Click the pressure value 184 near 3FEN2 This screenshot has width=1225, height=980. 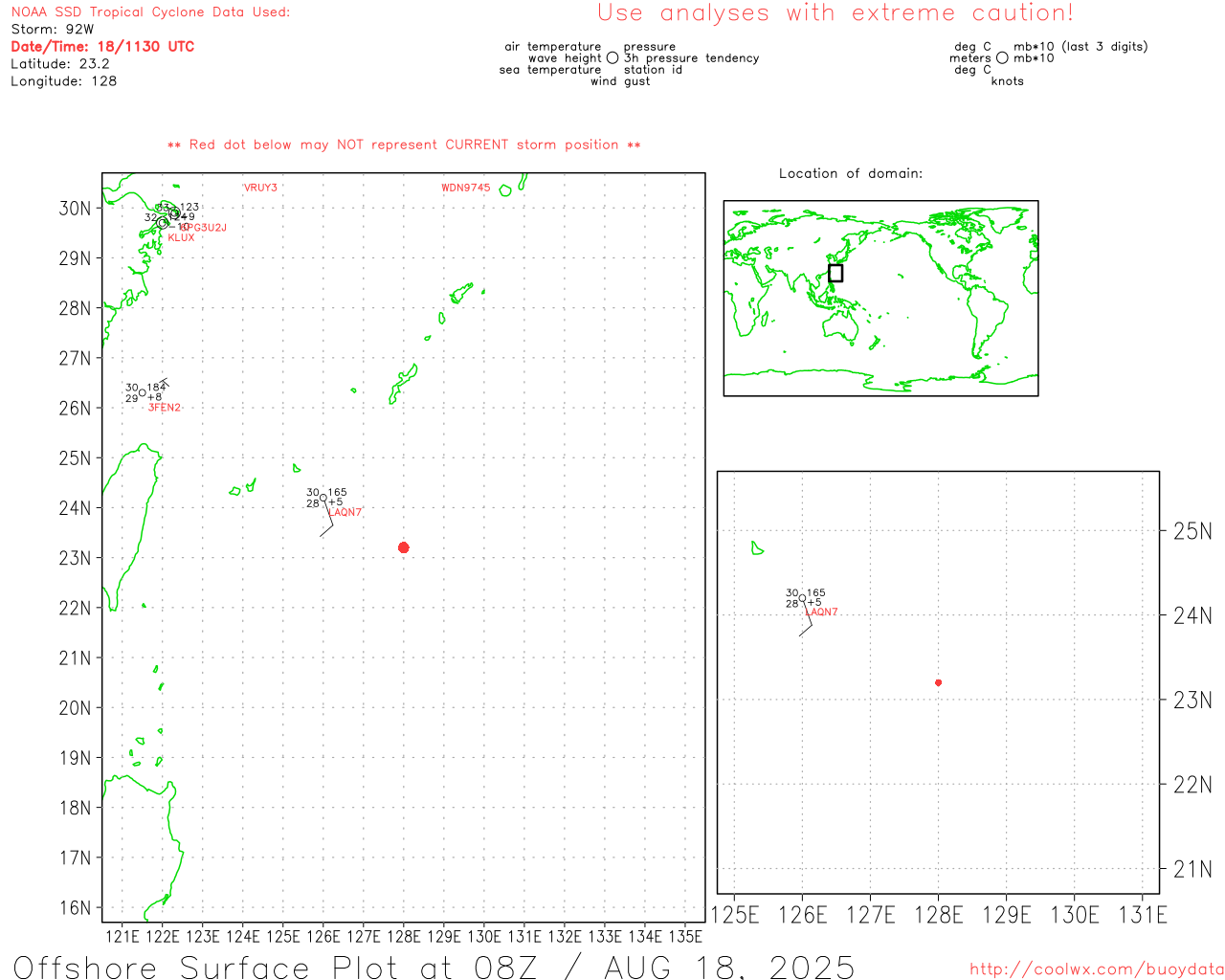click(156, 388)
